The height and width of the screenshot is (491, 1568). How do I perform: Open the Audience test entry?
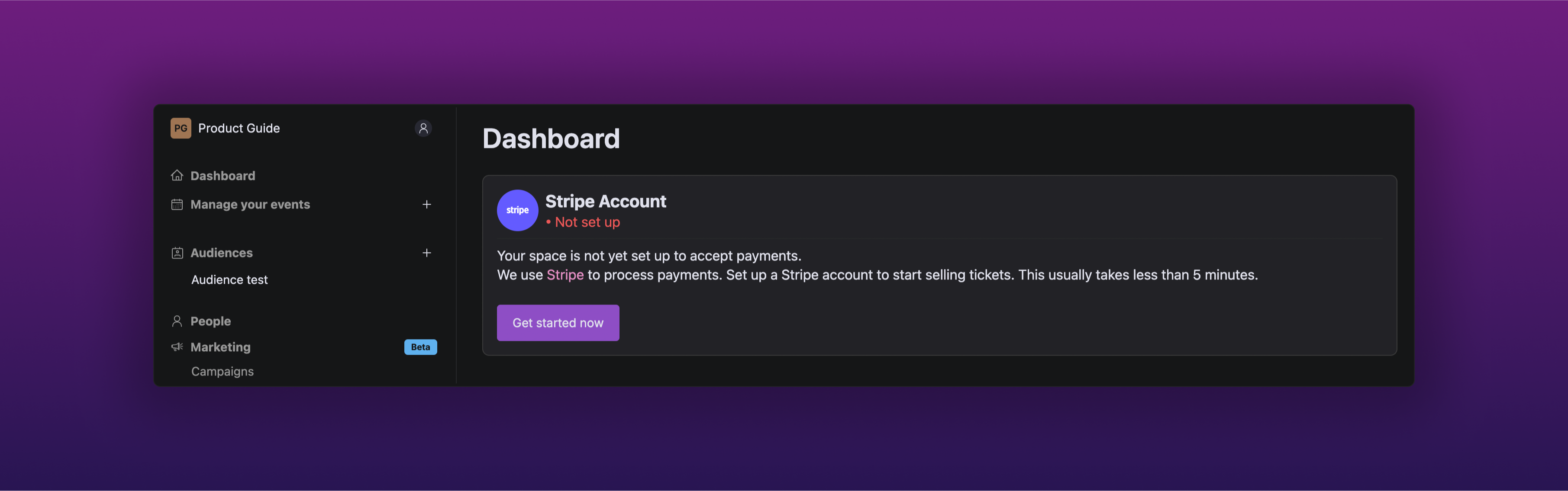229,280
